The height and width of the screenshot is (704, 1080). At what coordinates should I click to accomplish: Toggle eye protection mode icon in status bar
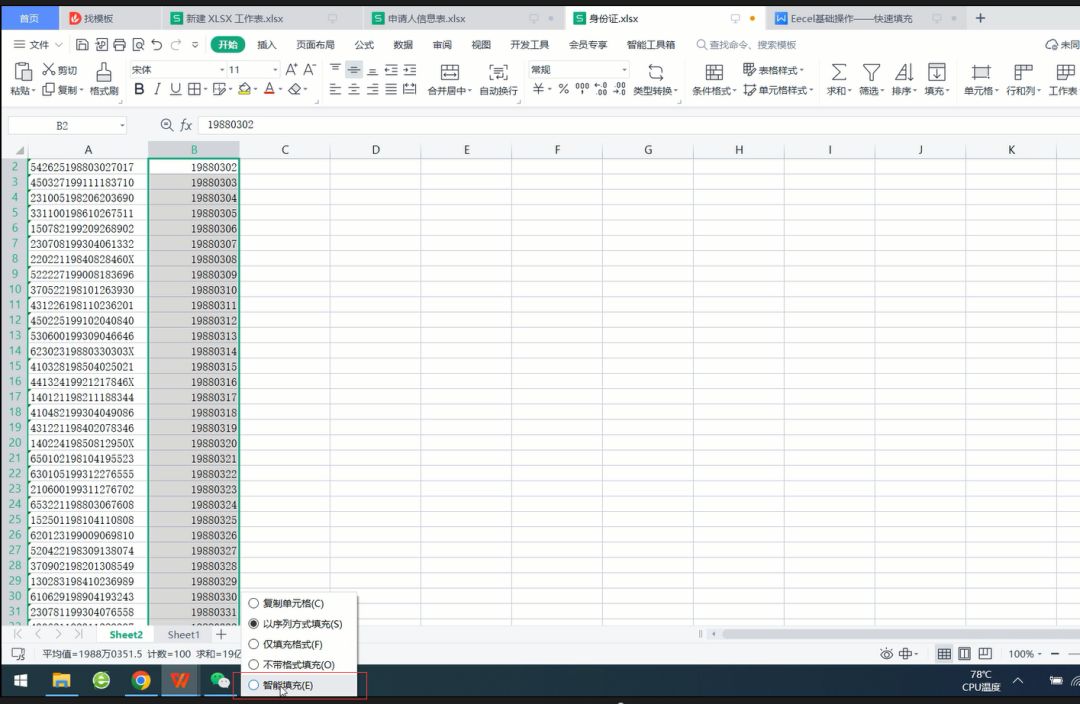click(886, 653)
